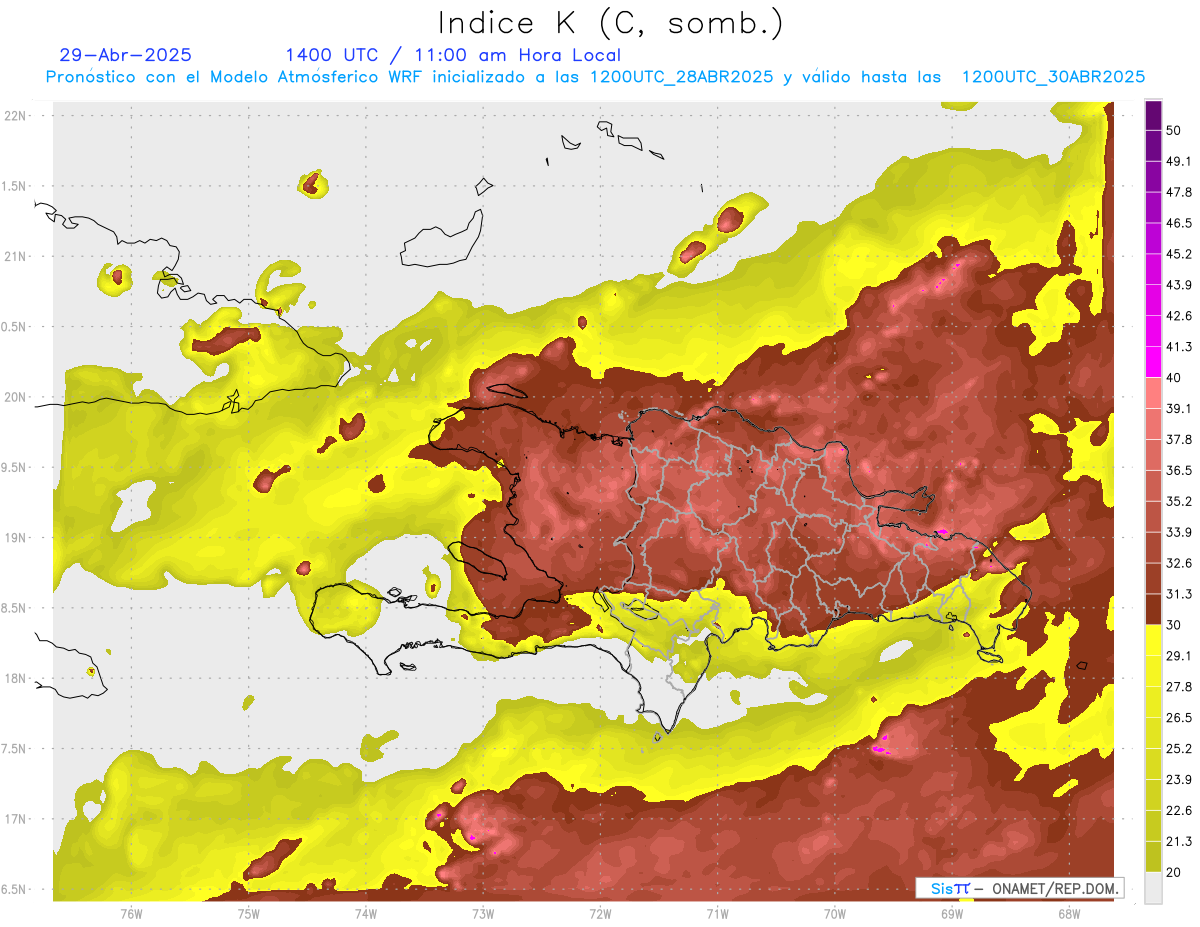Click the '41.3' color scale label

(x=1179, y=347)
